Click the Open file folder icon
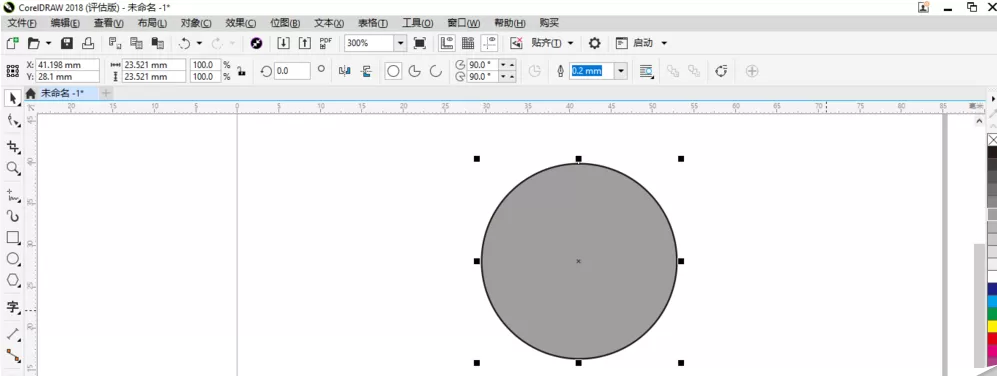The image size is (997, 376). (x=33, y=43)
